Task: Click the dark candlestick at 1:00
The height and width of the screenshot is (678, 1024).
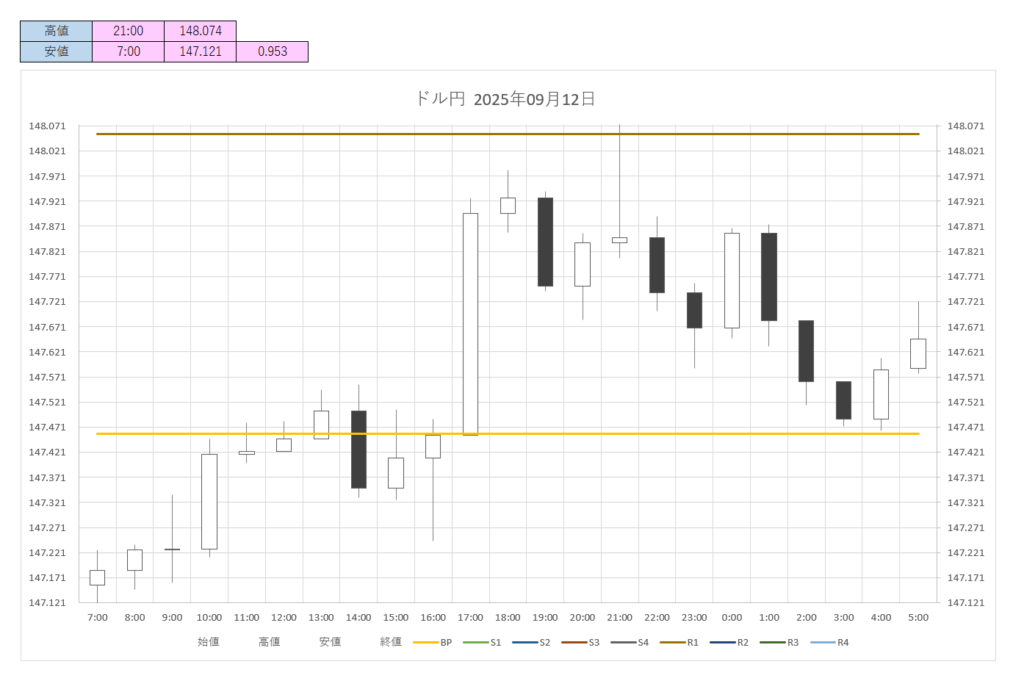Action: tap(769, 276)
